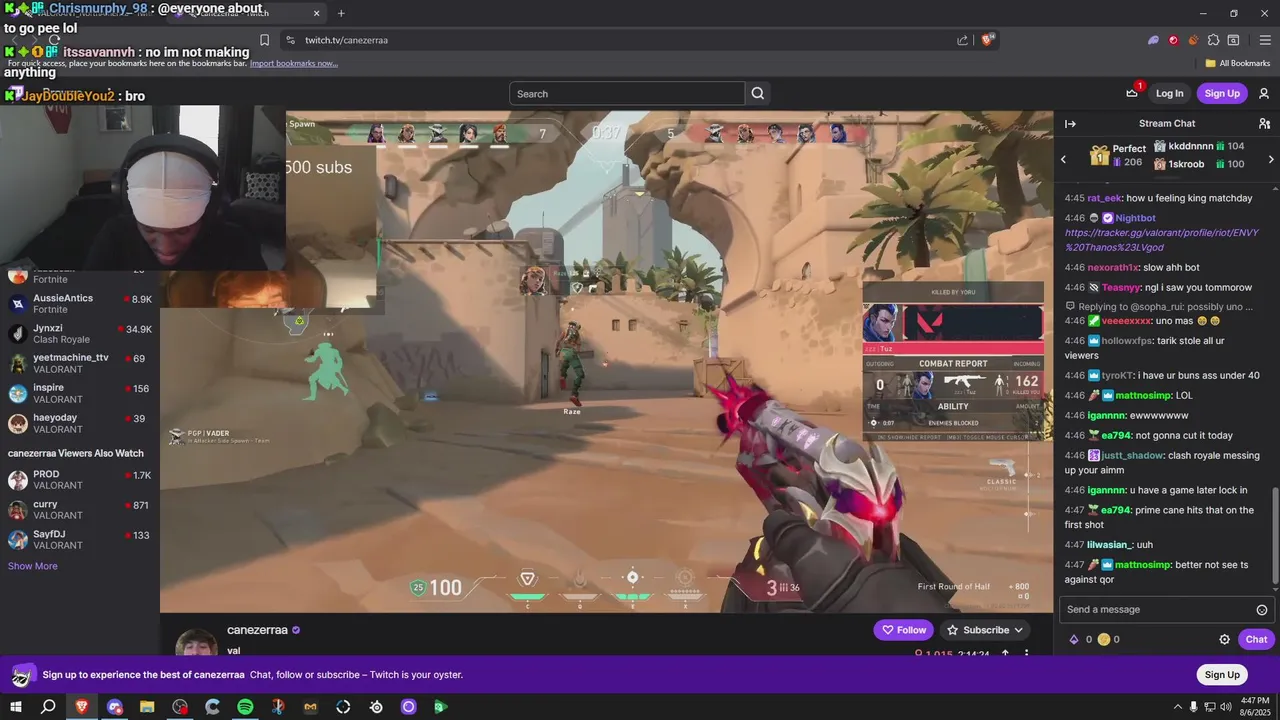Click the Bits diamond balance icon
This screenshot has height=720, width=1280.
click(x=1074, y=639)
